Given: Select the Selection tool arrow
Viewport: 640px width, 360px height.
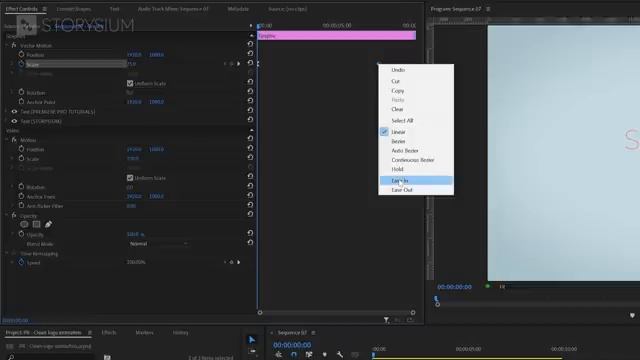Looking at the screenshot, I should click(252, 340).
